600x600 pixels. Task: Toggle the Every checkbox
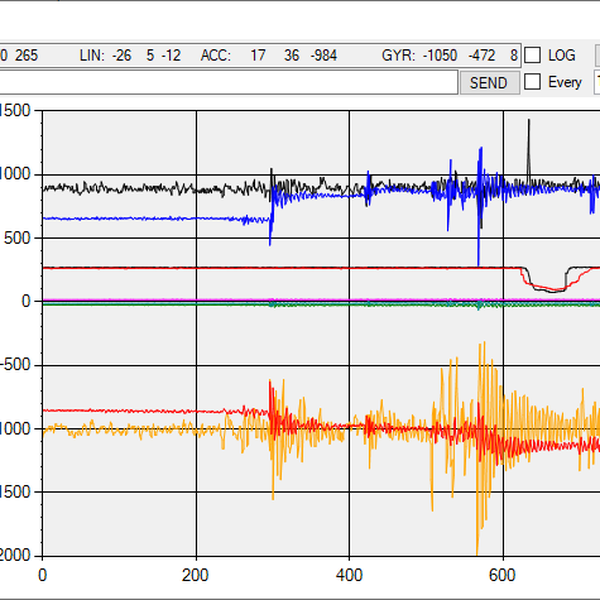pos(534,82)
